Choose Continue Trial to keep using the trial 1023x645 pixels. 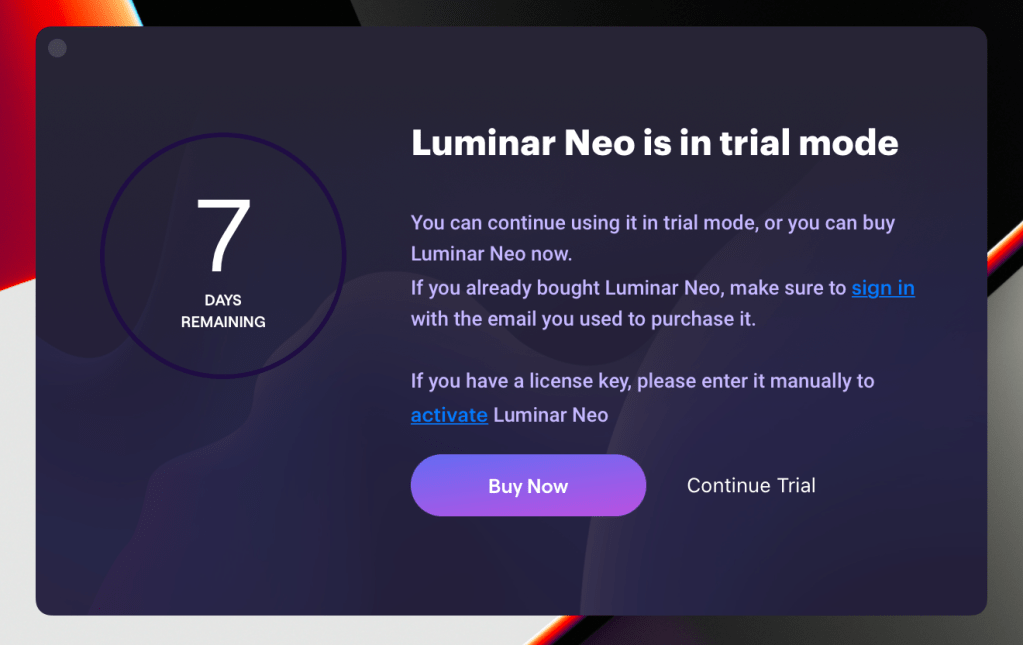coord(751,486)
